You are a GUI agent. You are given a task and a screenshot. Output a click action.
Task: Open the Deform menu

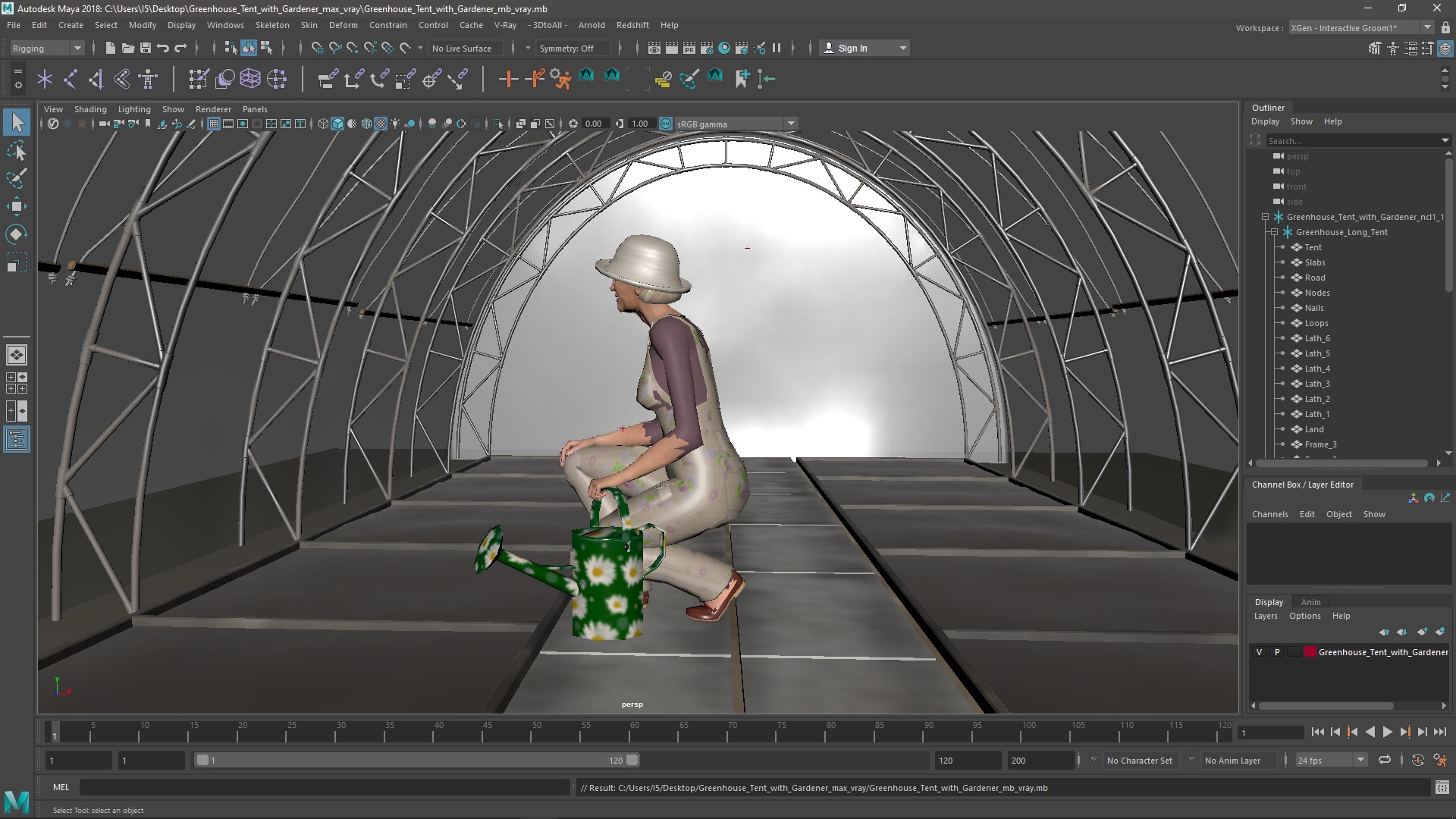341,24
